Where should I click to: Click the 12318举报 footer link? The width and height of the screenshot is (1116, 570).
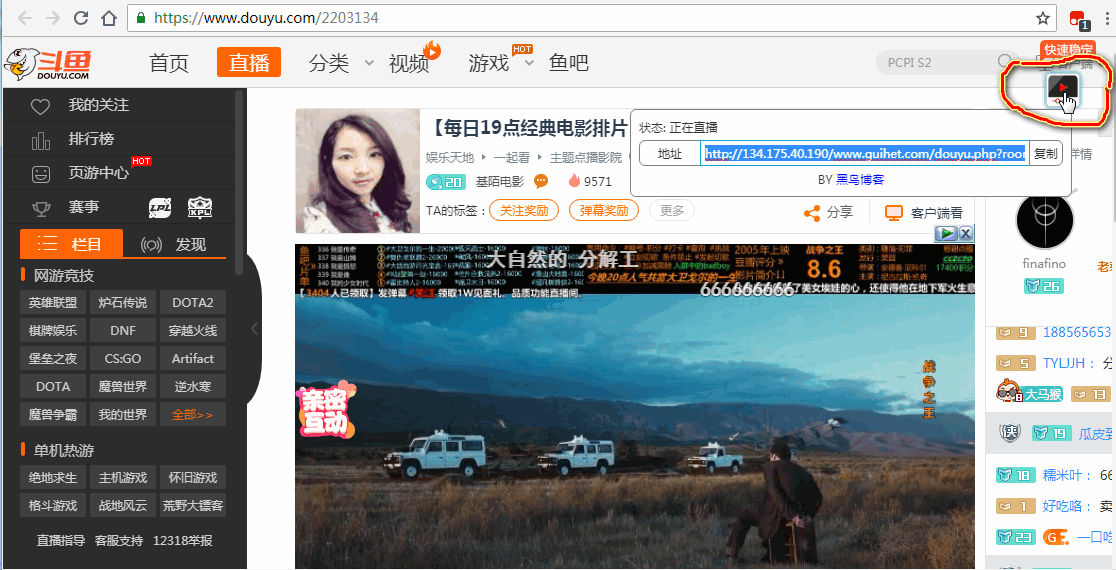pos(183,541)
